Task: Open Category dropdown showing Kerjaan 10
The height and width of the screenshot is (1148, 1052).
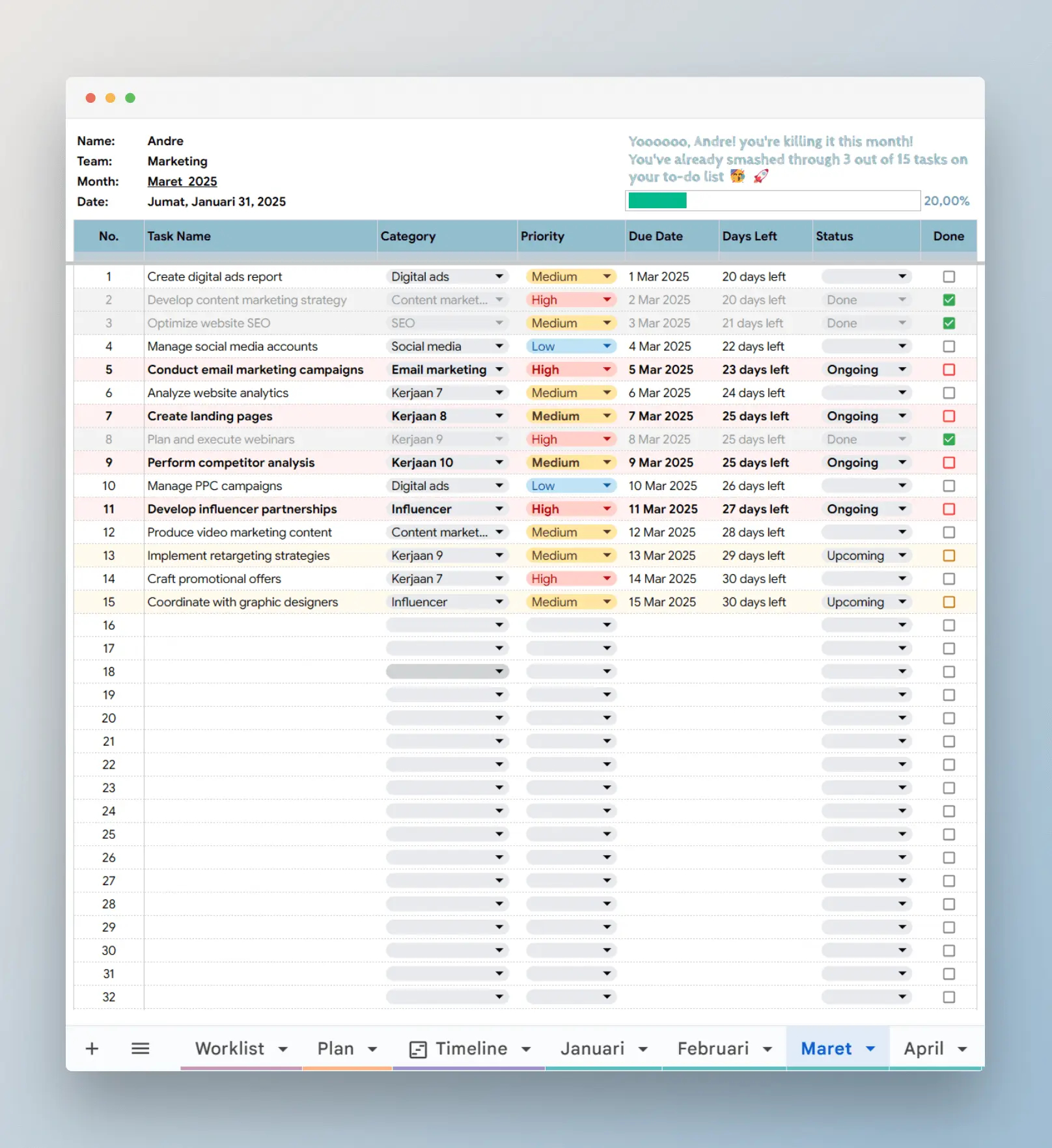Action: (447, 463)
